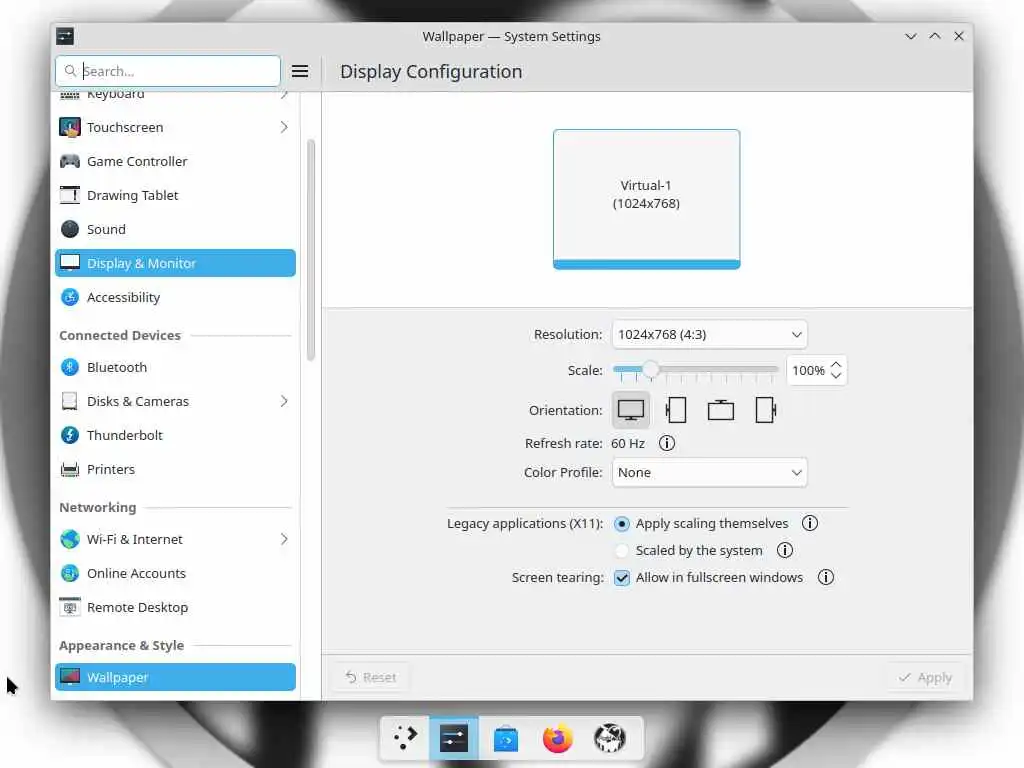Screen dimensions: 1024x768
Task: Show info for Scaled by the system
Action: click(785, 551)
